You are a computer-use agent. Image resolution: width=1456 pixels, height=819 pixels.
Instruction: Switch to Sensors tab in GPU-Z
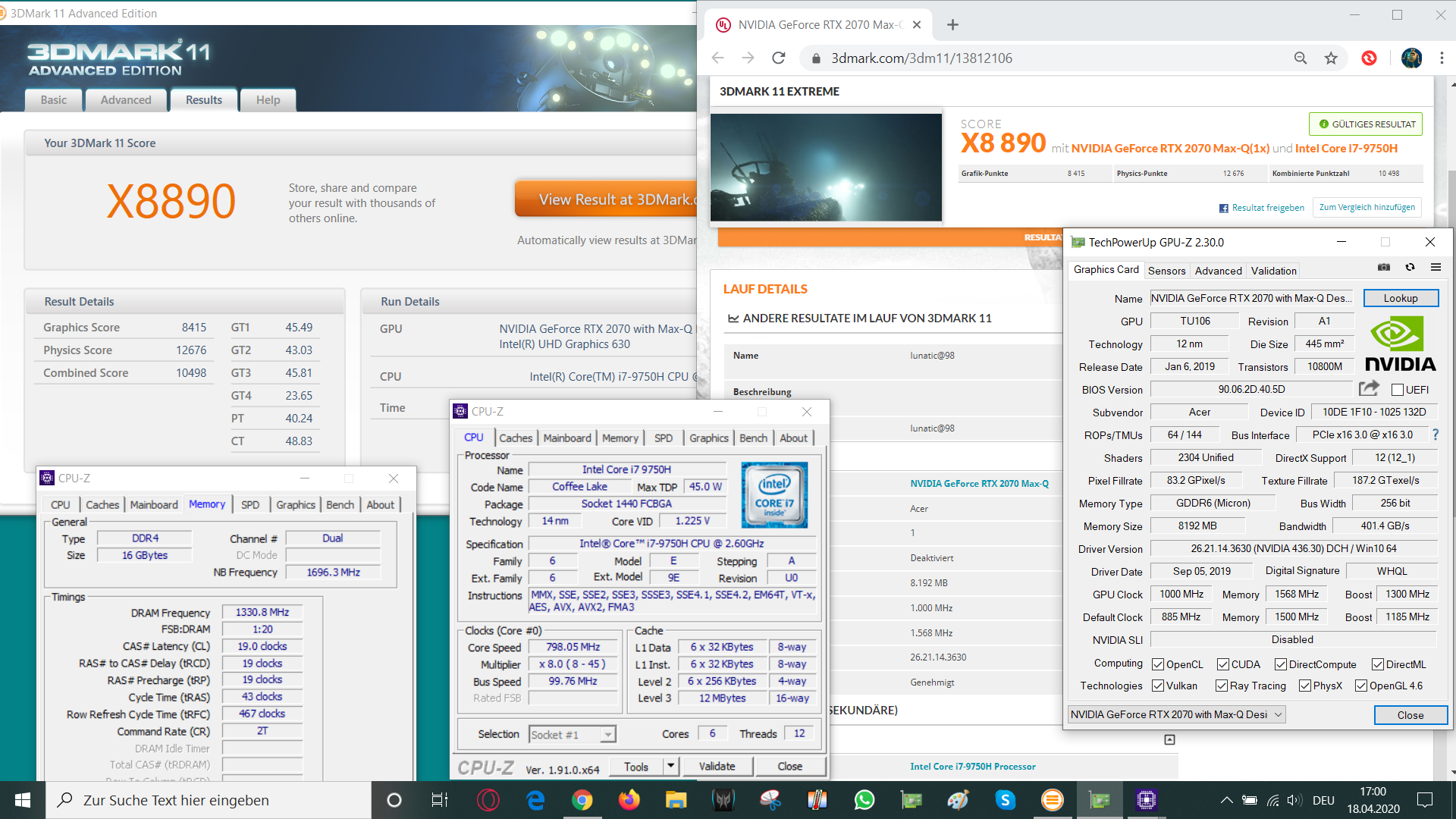[x=1166, y=271]
